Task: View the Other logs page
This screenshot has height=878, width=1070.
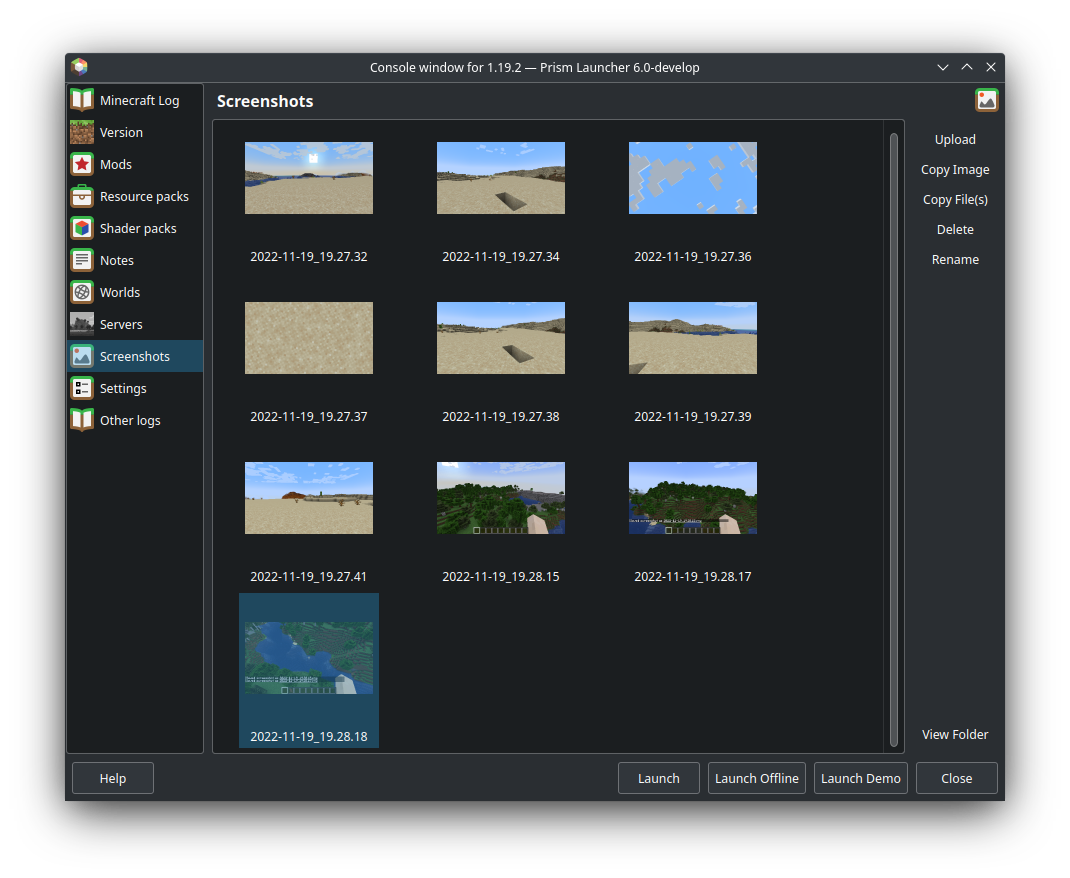Action: tap(135, 420)
